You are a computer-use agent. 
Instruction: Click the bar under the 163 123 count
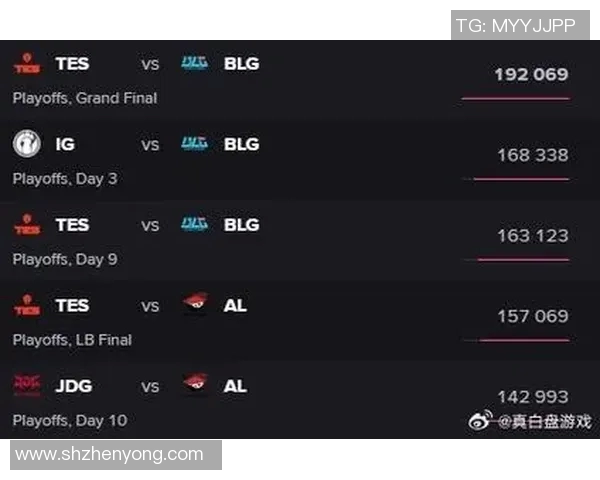click(x=522, y=260)
